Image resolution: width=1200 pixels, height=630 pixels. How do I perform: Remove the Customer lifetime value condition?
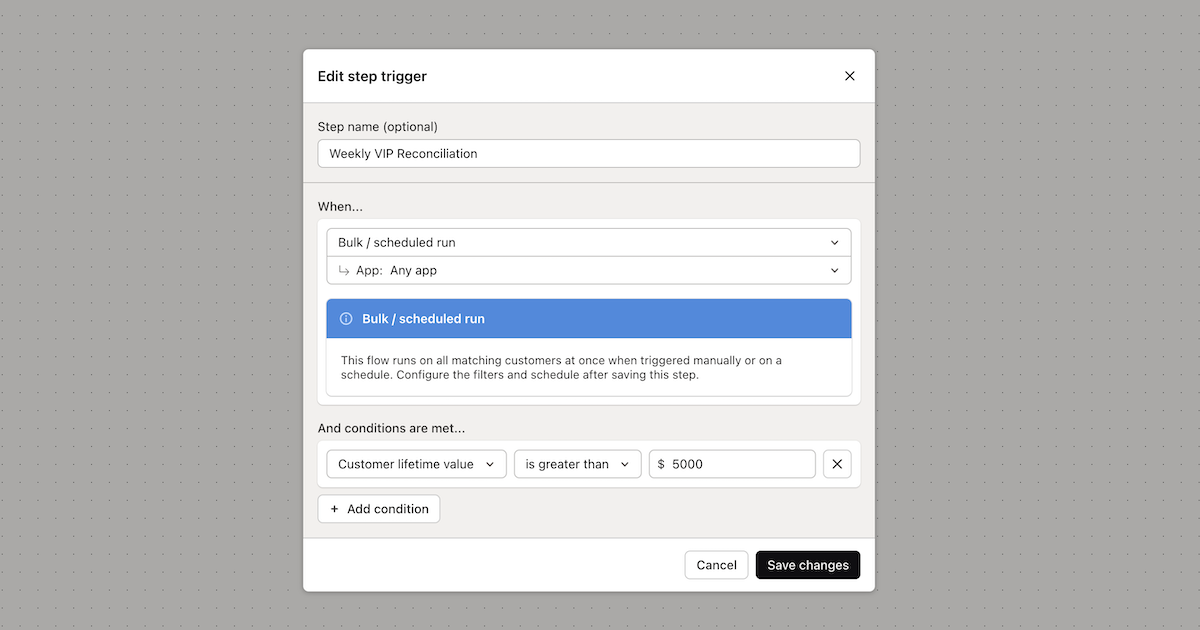[837, 463]
